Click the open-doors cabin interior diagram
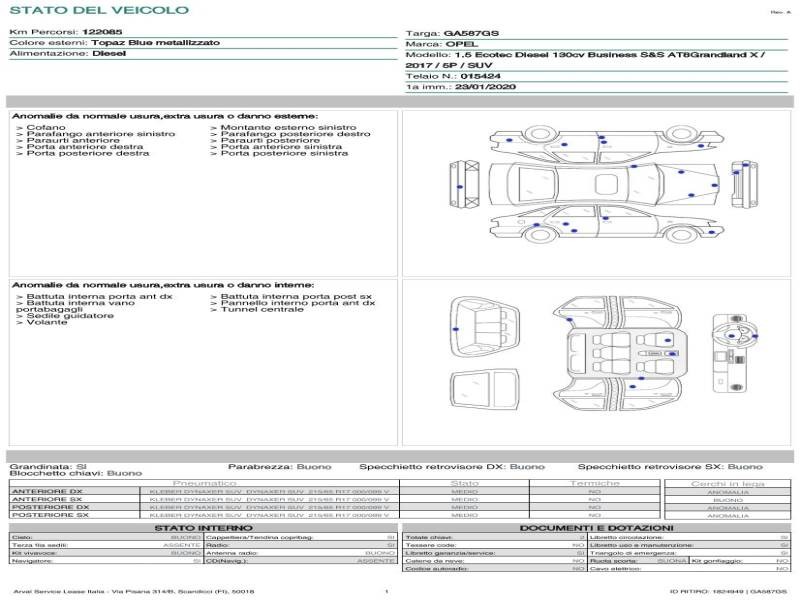The image size is (800, 600). coord(620,354)
